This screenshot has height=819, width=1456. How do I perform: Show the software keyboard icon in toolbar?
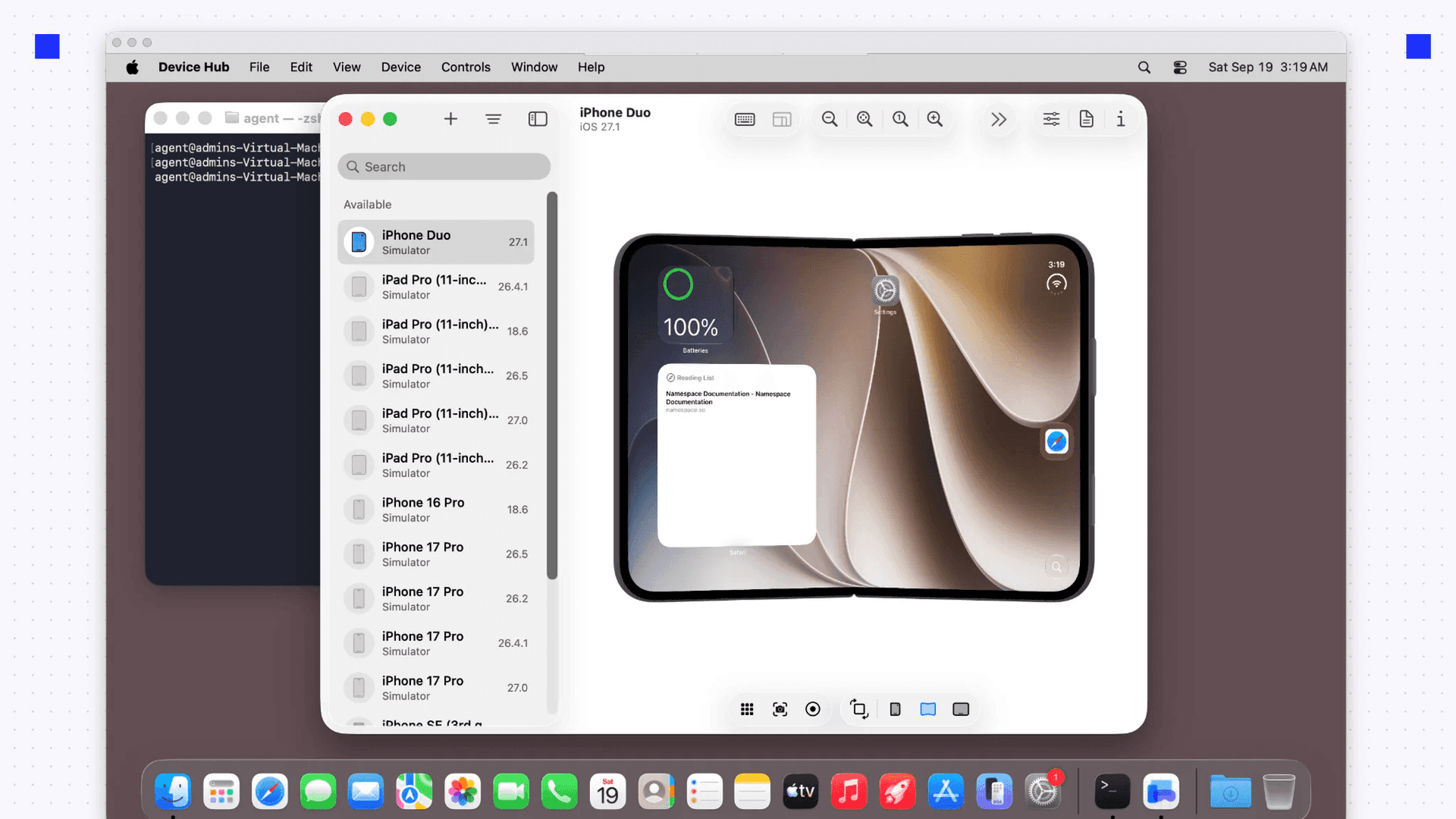click(x=745, y=119)
